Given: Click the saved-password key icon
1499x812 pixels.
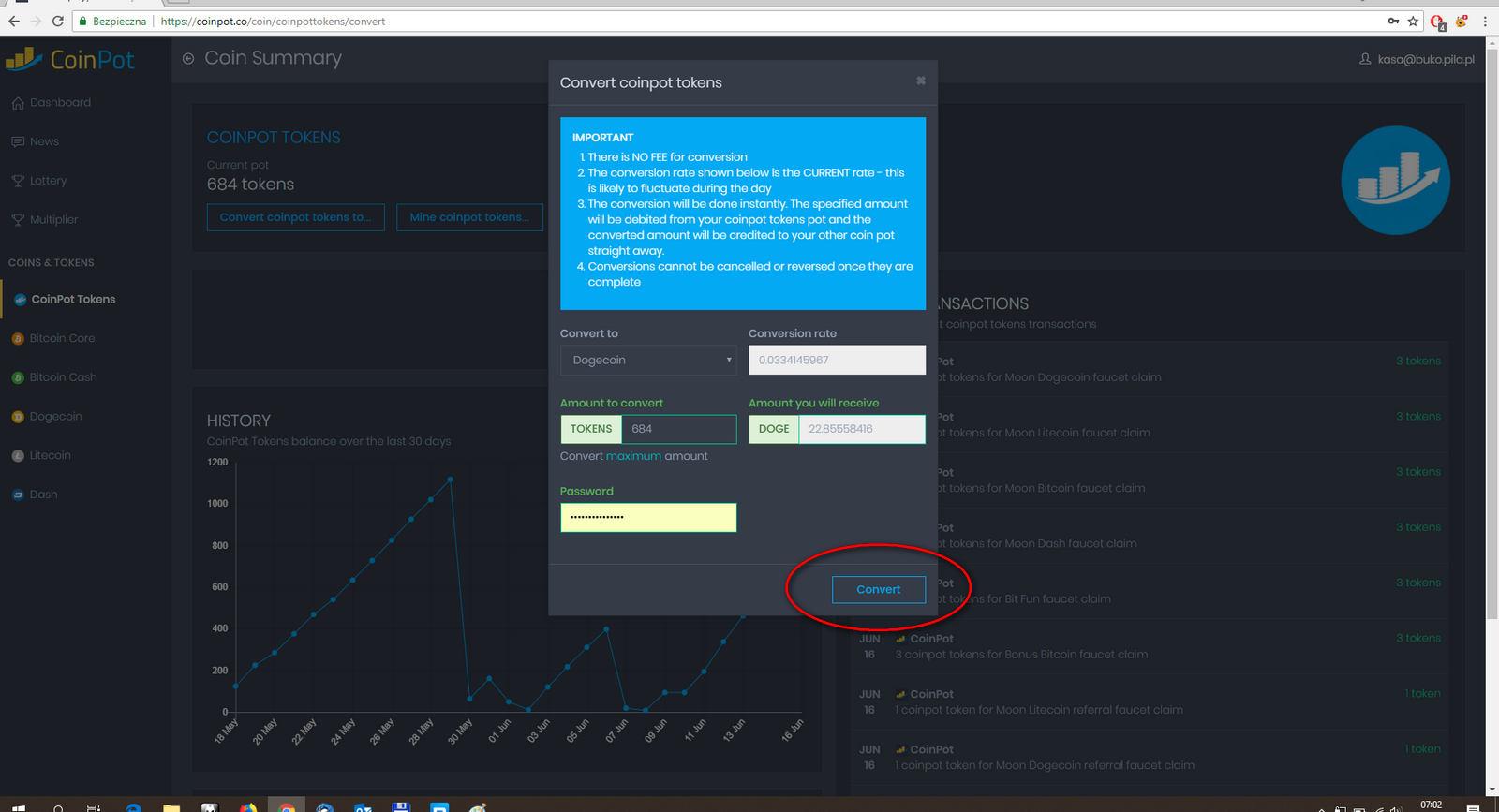Looking at the screenshot, I should coord(1393,21).
